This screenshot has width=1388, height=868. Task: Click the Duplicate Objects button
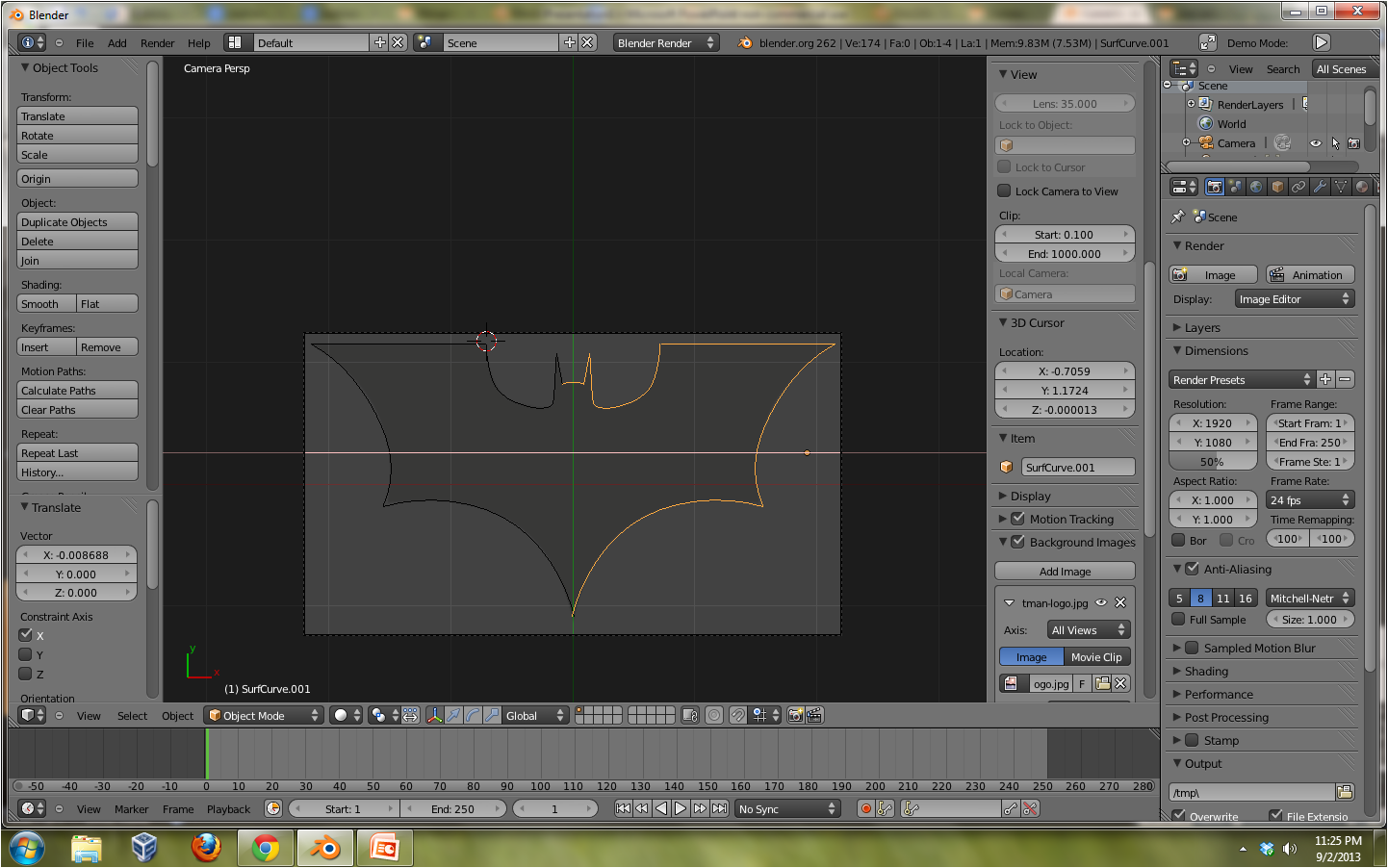78,221
